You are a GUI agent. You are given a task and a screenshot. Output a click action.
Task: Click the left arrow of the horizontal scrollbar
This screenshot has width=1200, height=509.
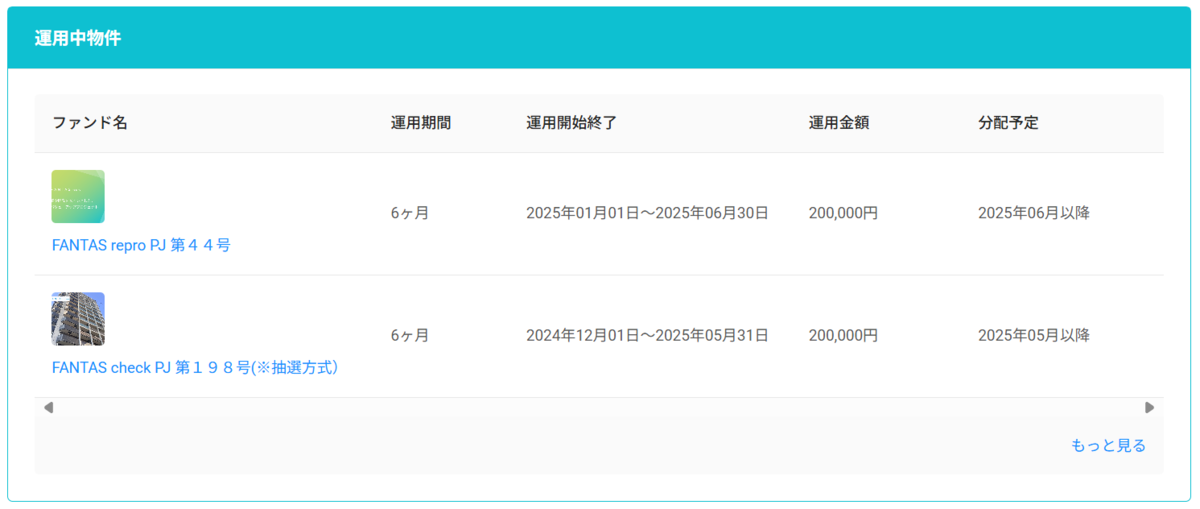click(48, 407)
